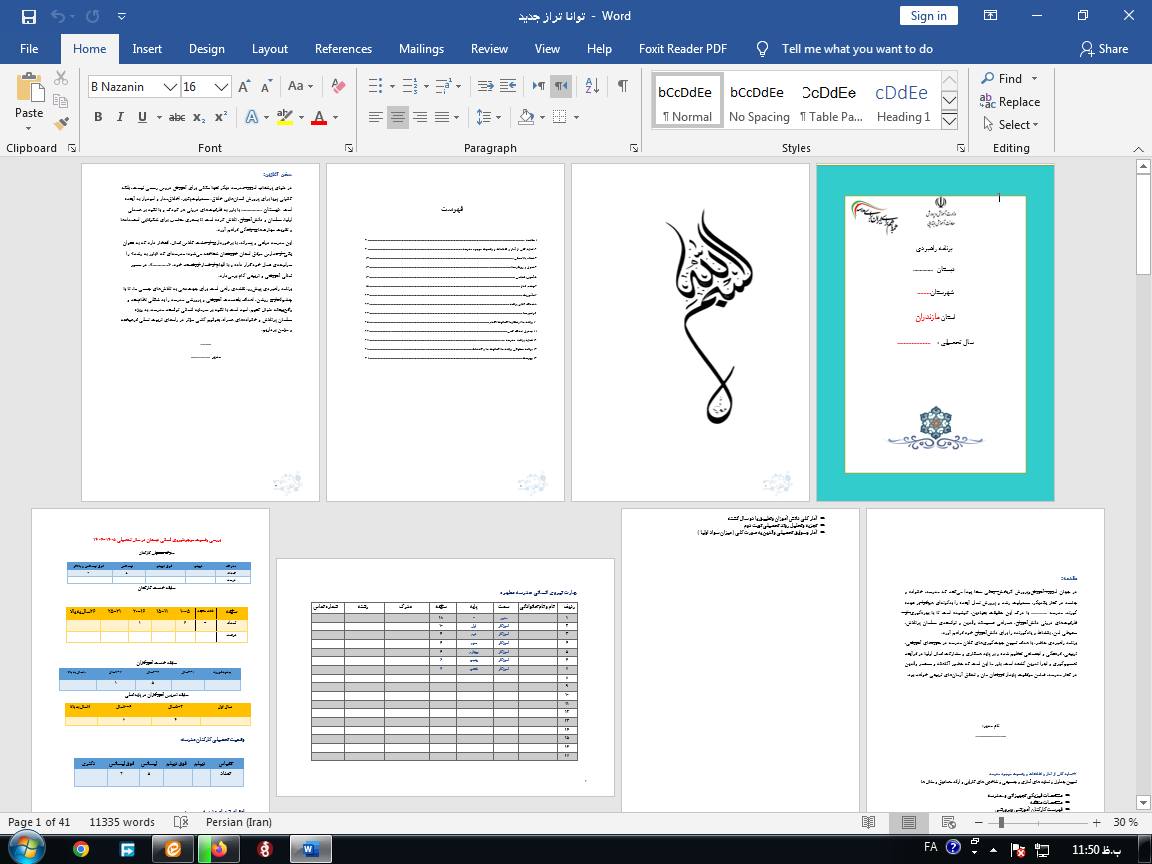Viewport: 1152px width, 864px height.
Task: Toggle Show/Hide paragraph marks
Action: coord(622,86)
